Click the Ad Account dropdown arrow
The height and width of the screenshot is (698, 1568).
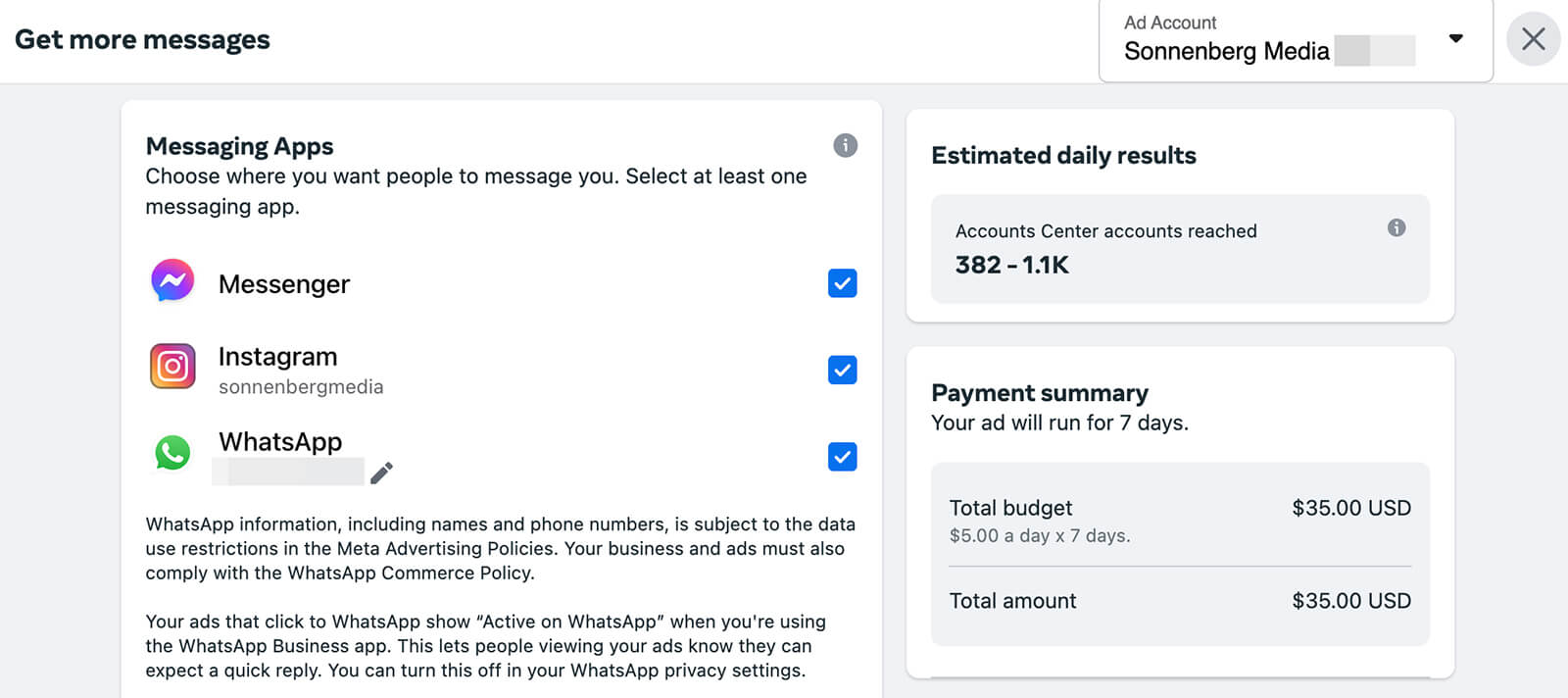click(x=1456, y=38)
